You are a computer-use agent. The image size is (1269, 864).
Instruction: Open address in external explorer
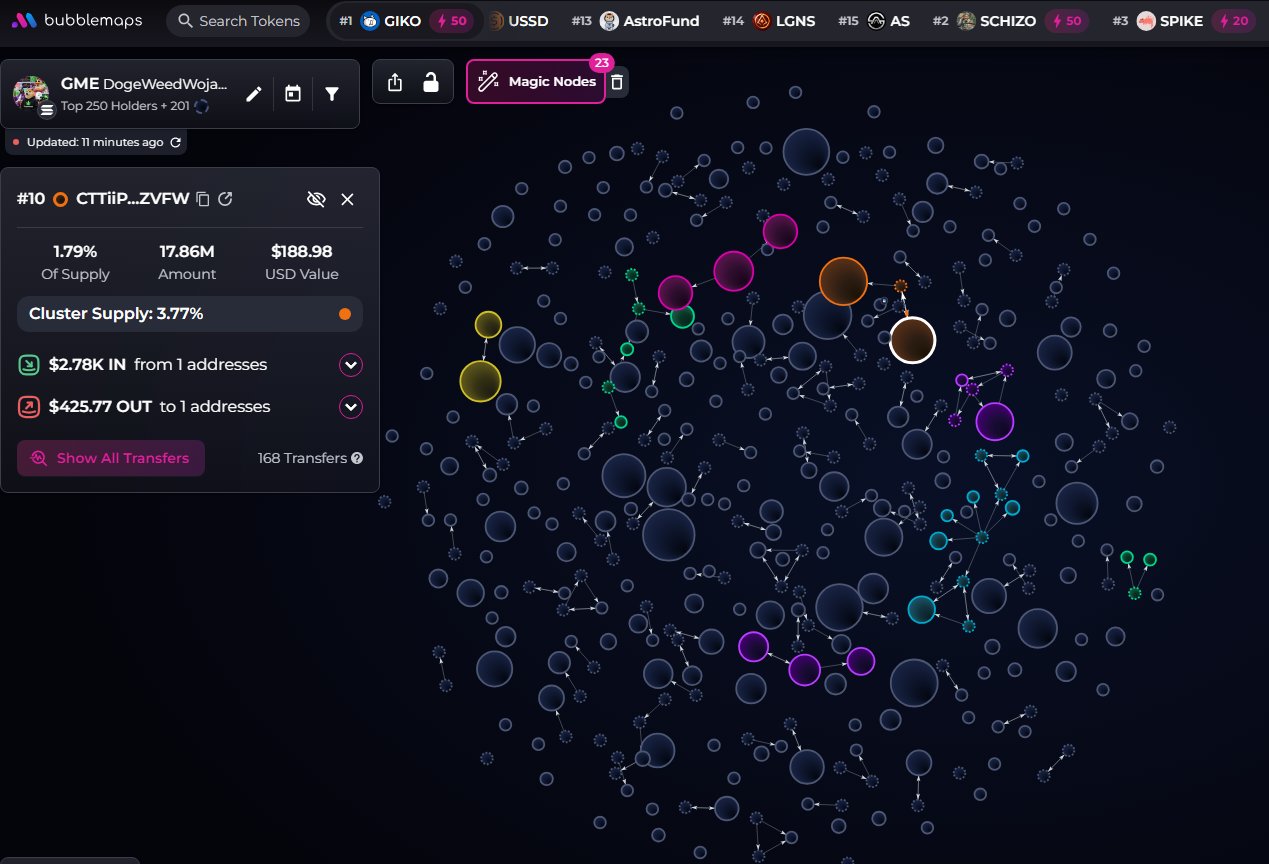click(226, 199)
